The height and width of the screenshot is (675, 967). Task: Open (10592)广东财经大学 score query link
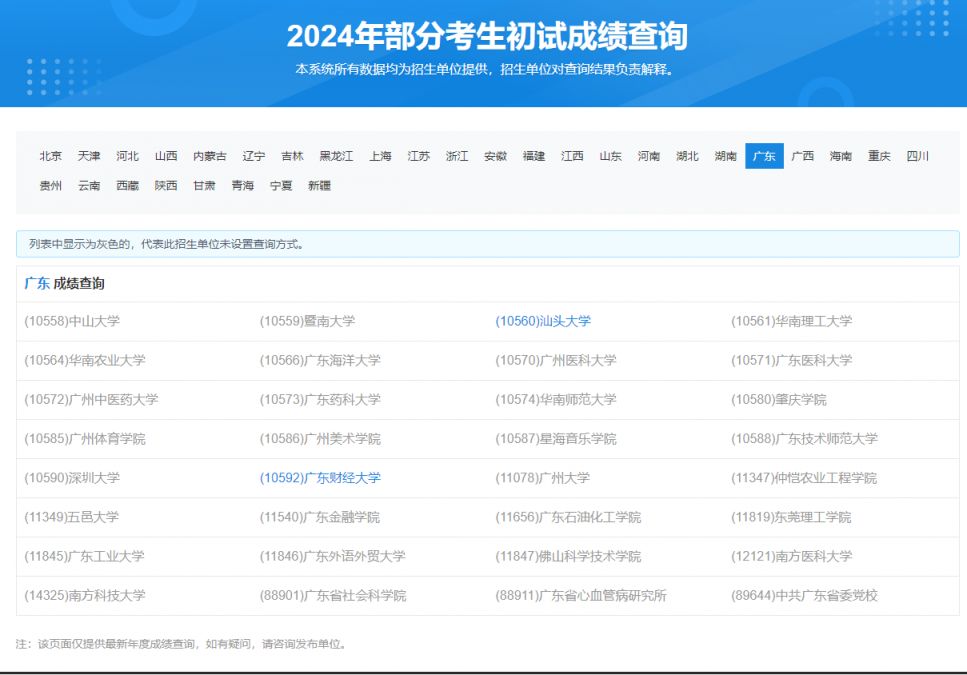[x=320, y=478]
